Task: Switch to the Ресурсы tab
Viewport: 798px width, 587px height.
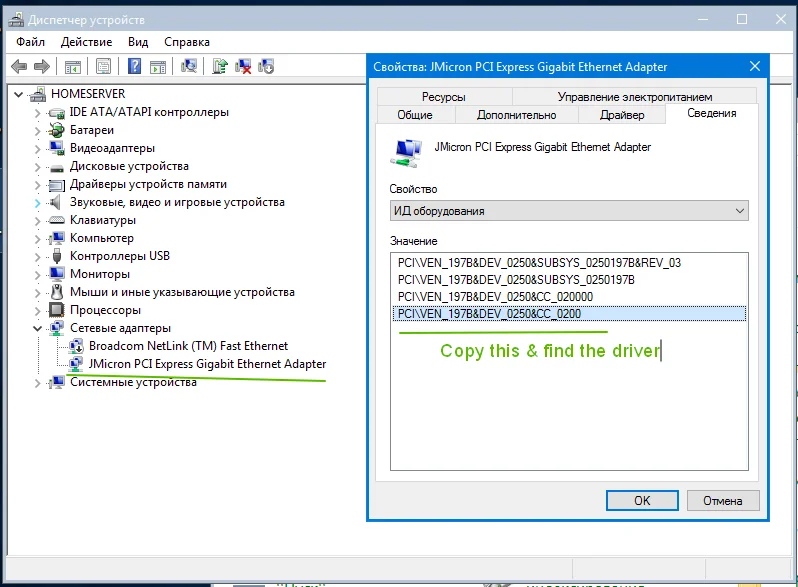Action: click(x=444, y=97)
